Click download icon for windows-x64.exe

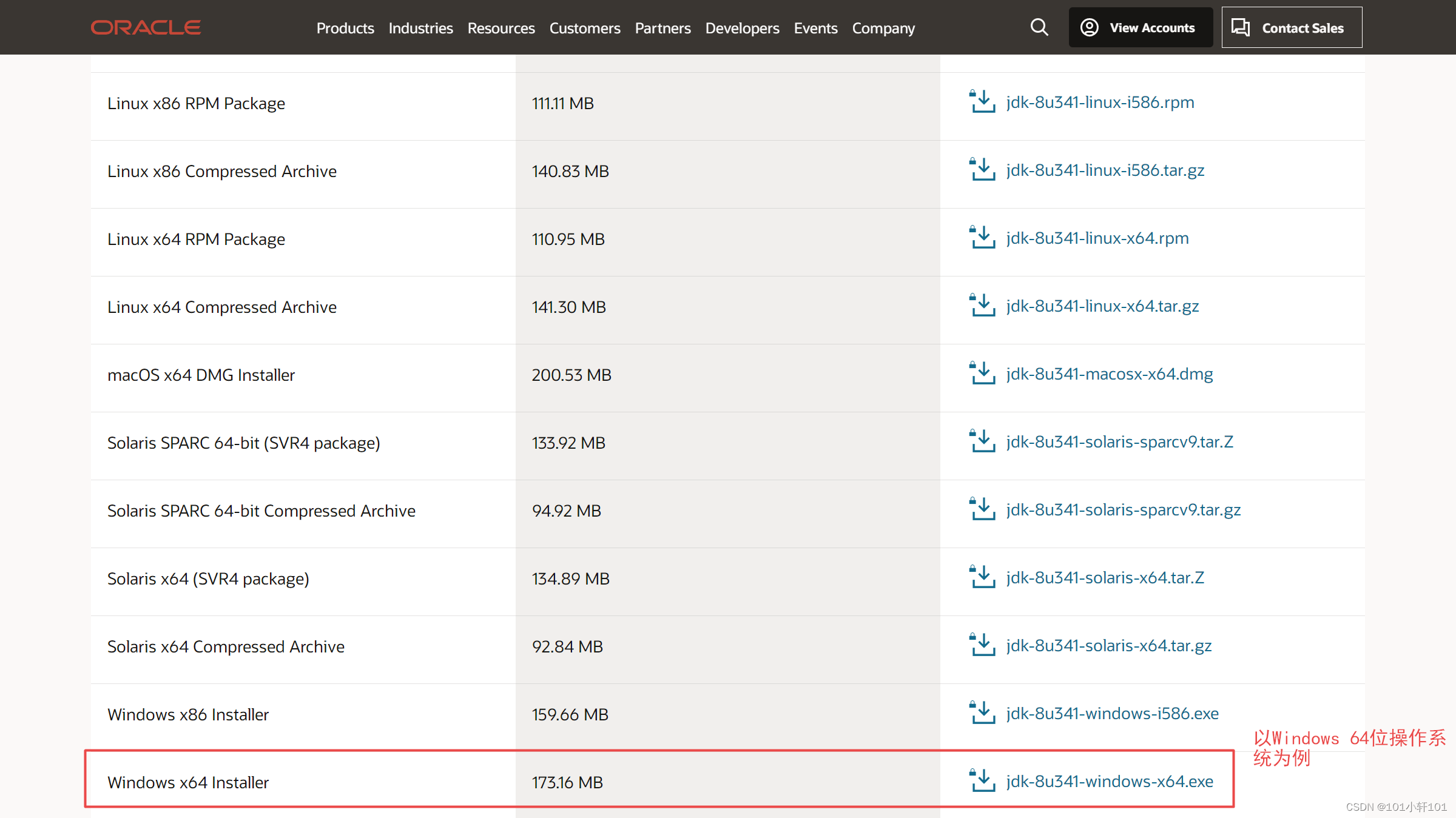[x=982, y=781]
